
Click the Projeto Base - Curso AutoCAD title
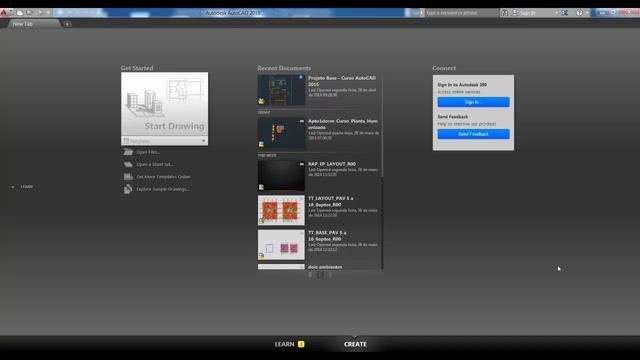342,81
